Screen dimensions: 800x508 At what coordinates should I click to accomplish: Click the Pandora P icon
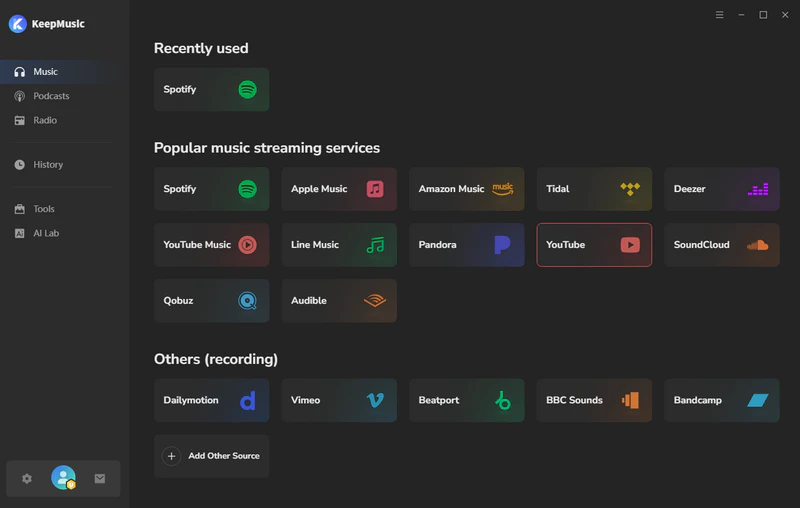(x=502, y=245)
